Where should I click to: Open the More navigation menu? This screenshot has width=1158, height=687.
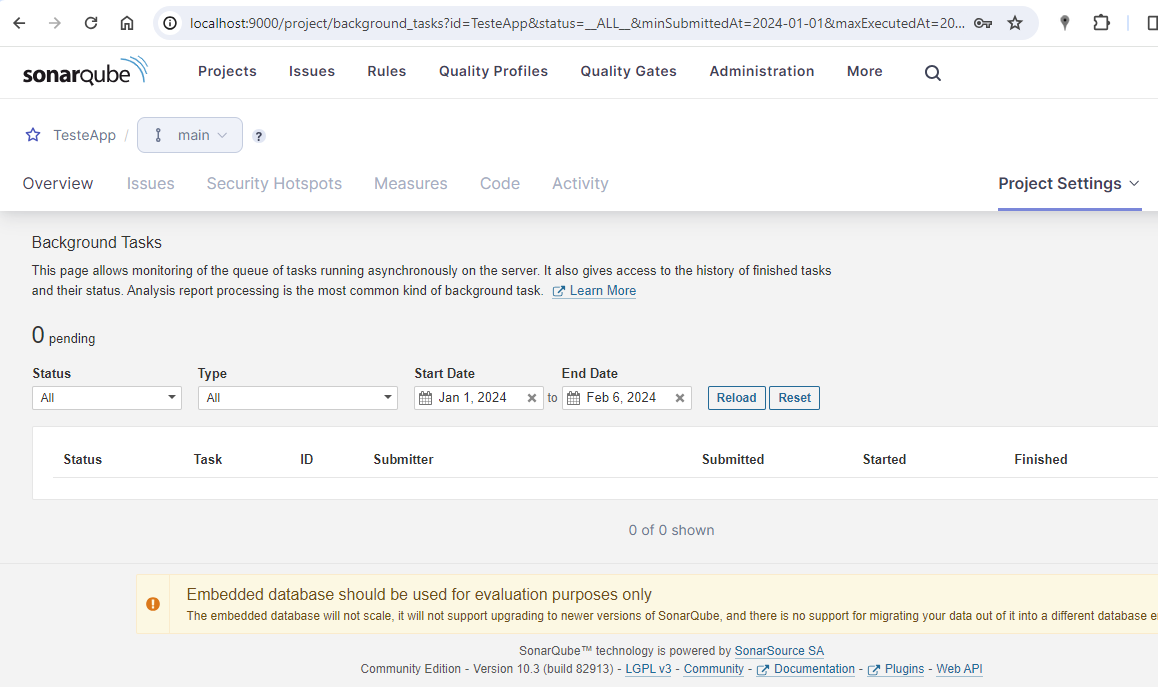864,71
